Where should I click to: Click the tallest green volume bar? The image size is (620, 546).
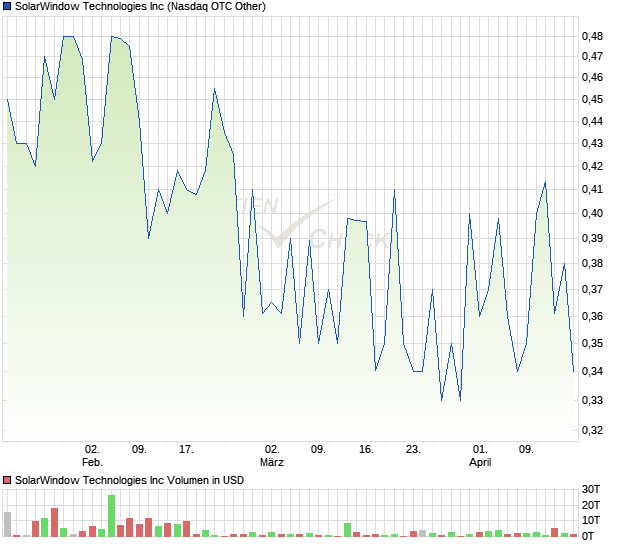pos(111,516)
